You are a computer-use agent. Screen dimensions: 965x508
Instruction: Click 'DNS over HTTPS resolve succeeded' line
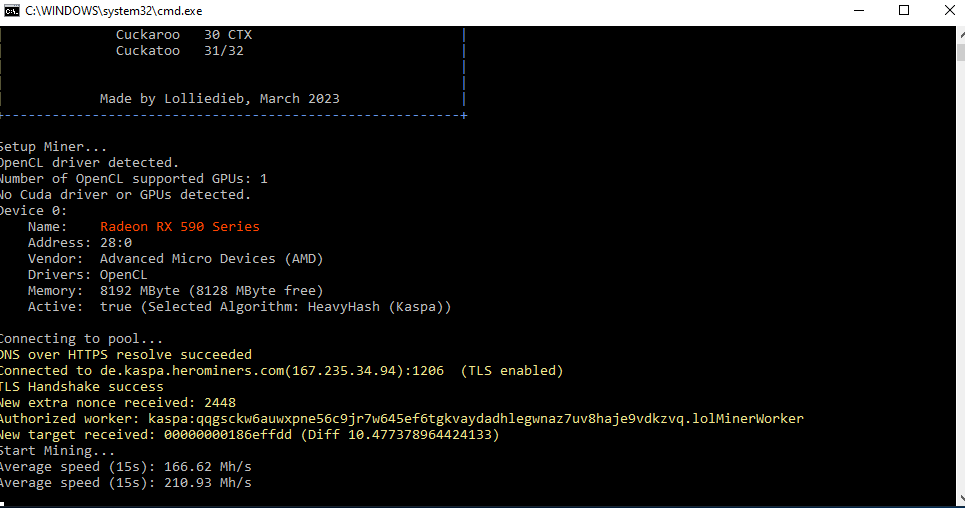126,355
